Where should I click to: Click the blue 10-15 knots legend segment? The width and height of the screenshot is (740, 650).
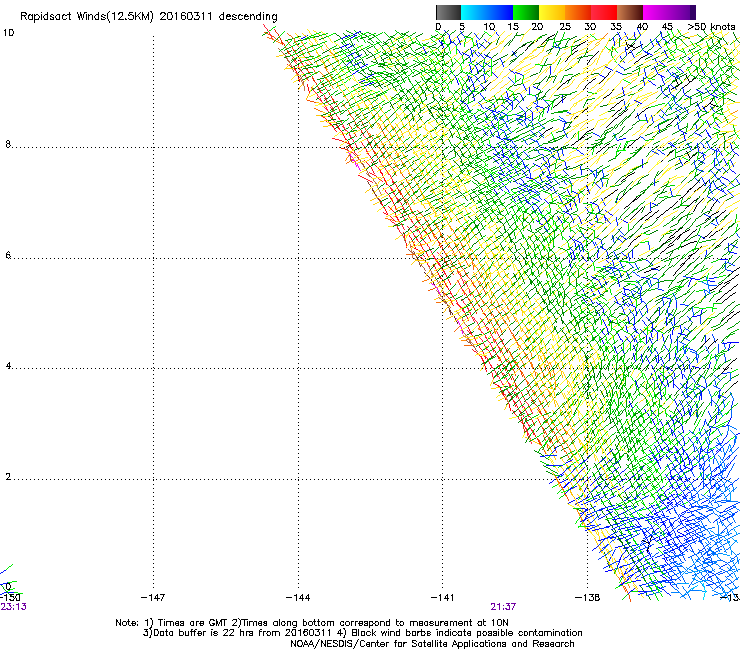(500, 12)
